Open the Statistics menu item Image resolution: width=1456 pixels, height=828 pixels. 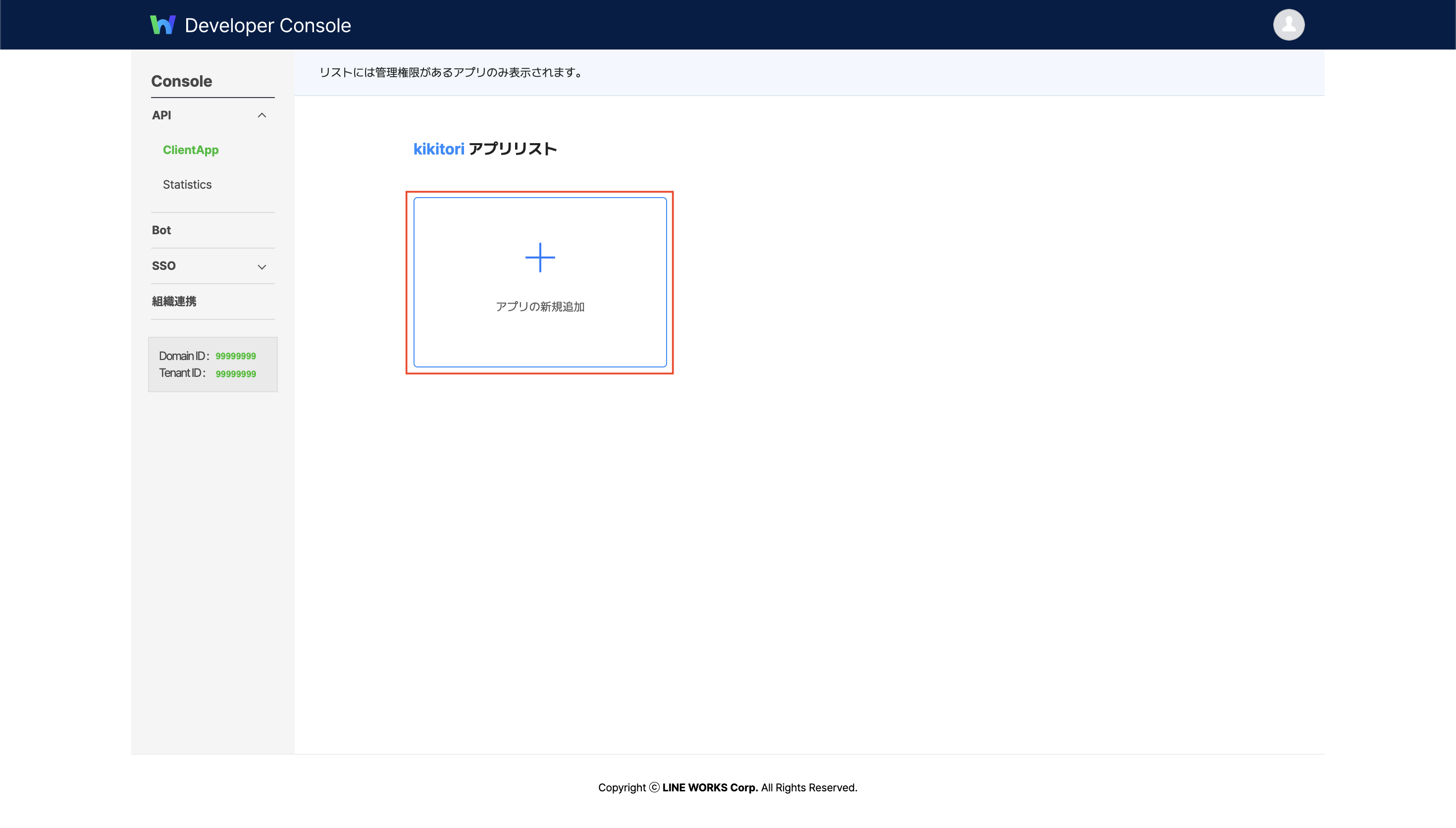[x=187, y=185]
